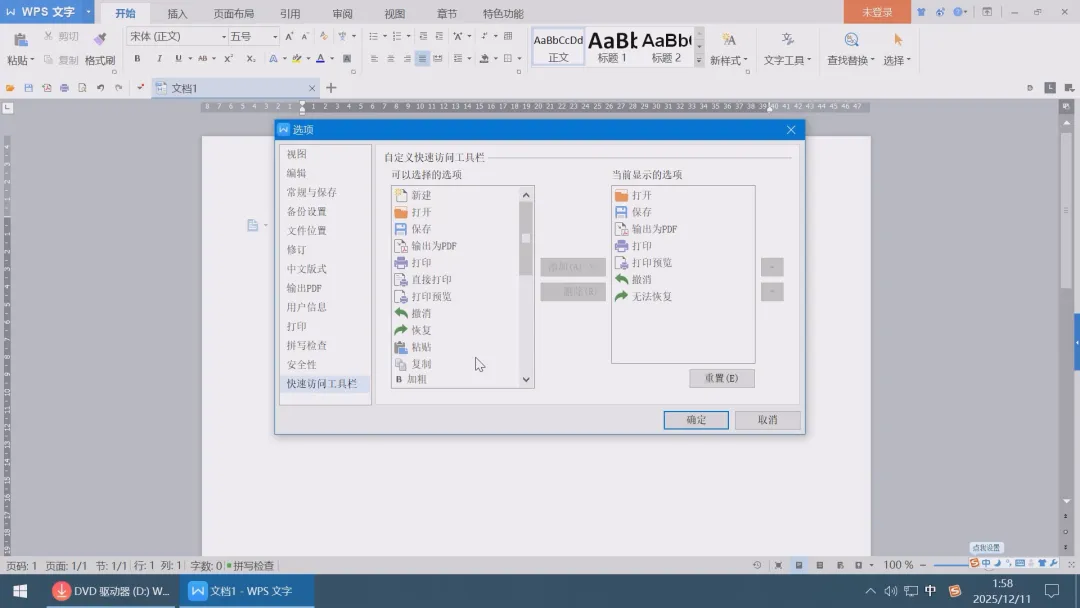This screenshot has height=608, width=1080.
Task: Click the 未登录 sign-in button
Action: coord(877,12)
